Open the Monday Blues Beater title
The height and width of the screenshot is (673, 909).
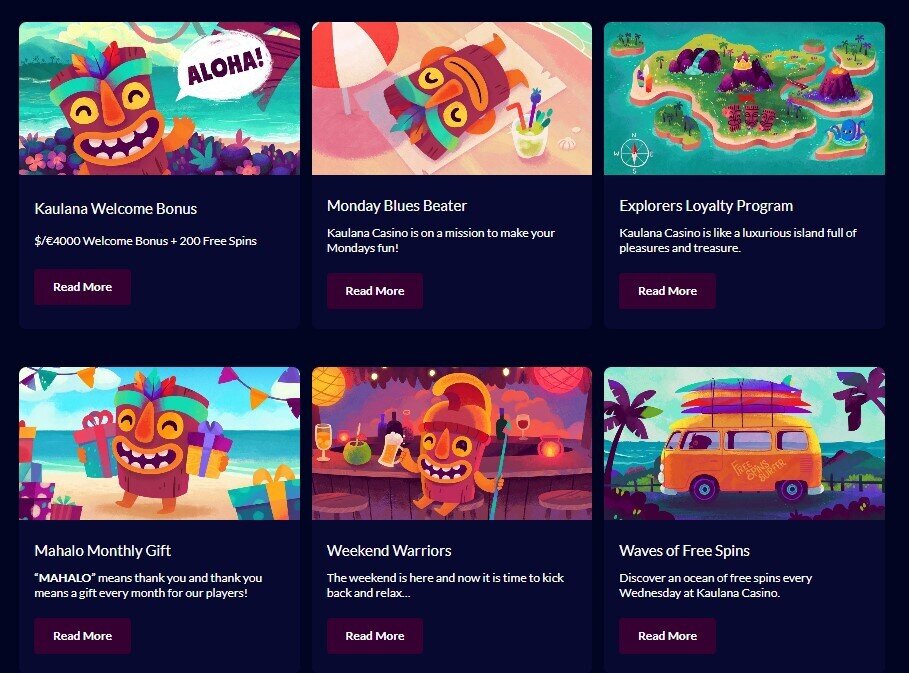click(x=397, y=206)
